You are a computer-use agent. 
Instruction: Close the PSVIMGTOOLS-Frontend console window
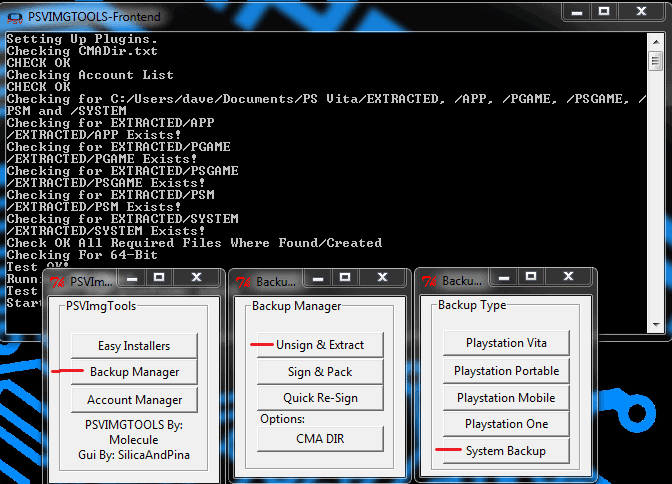(x=641, y=12)
